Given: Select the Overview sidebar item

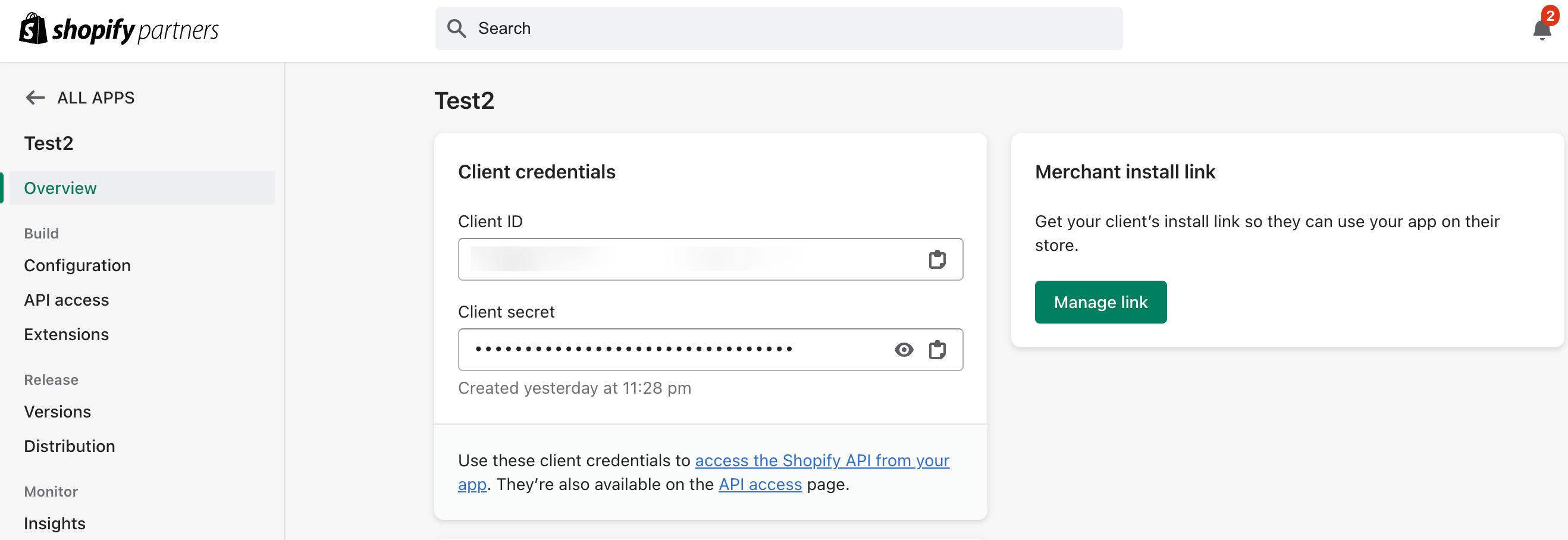Looking at the screenshot, I should pos(60,188).
